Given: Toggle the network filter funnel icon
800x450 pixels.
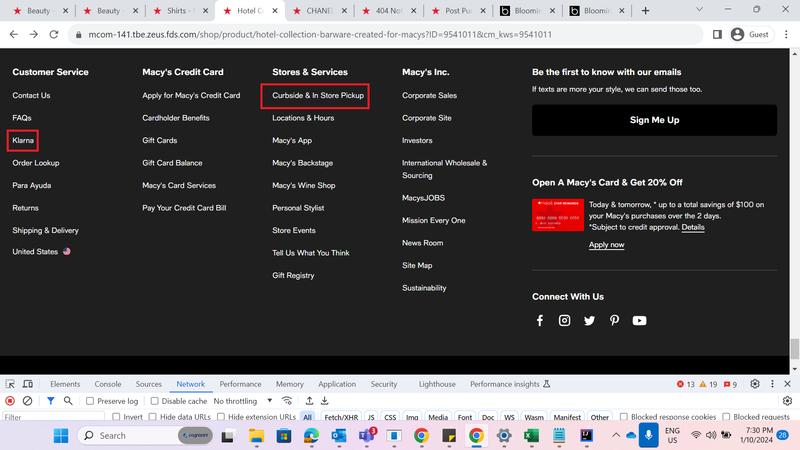Looking at the screenshot, I should [x=51, y=401].
